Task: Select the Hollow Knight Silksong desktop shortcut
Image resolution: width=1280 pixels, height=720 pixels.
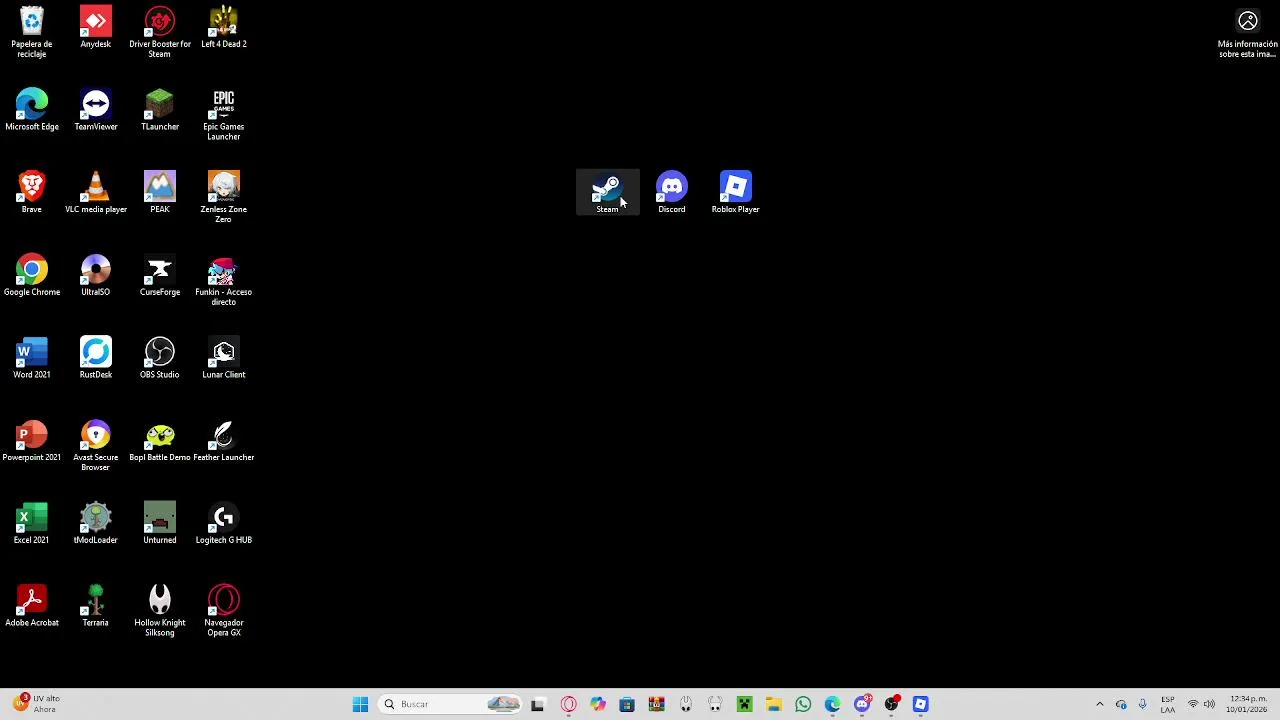Action: 160,611
